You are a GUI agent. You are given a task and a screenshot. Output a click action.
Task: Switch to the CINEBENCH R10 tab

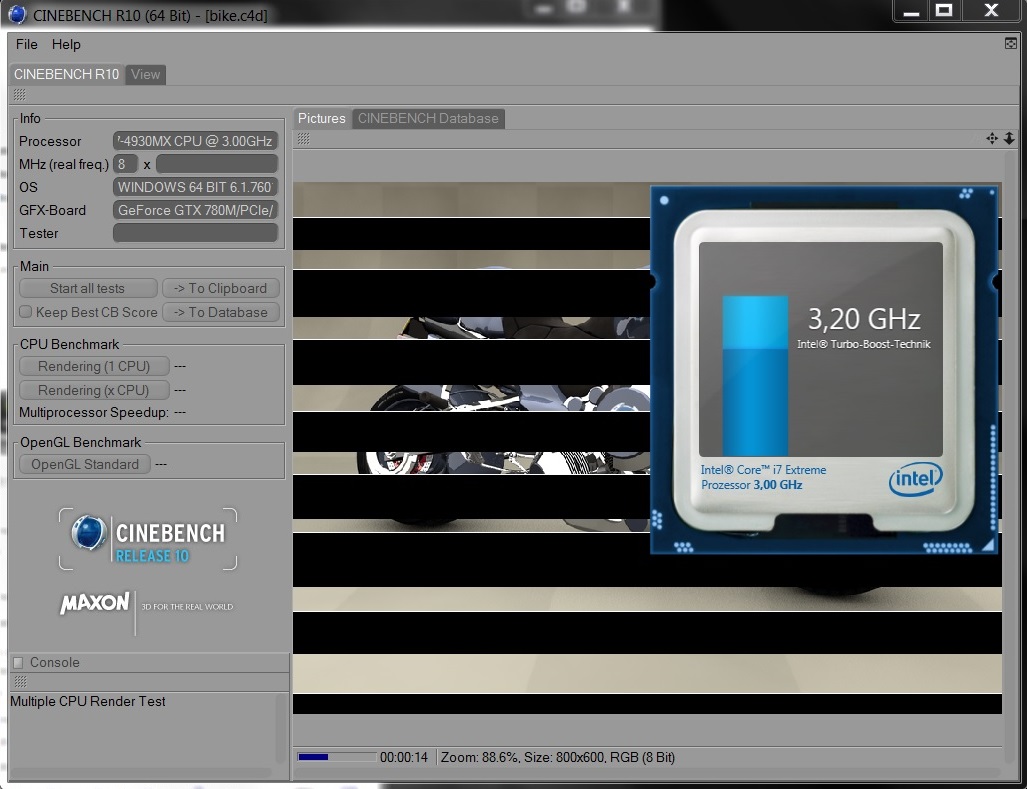pos(67,75)
